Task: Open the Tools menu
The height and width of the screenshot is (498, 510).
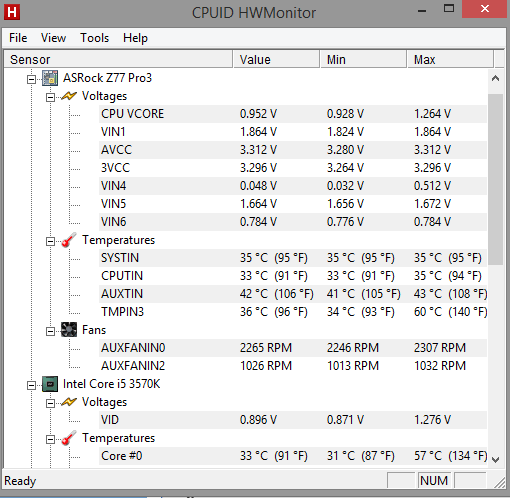Action: click(94, 38)
